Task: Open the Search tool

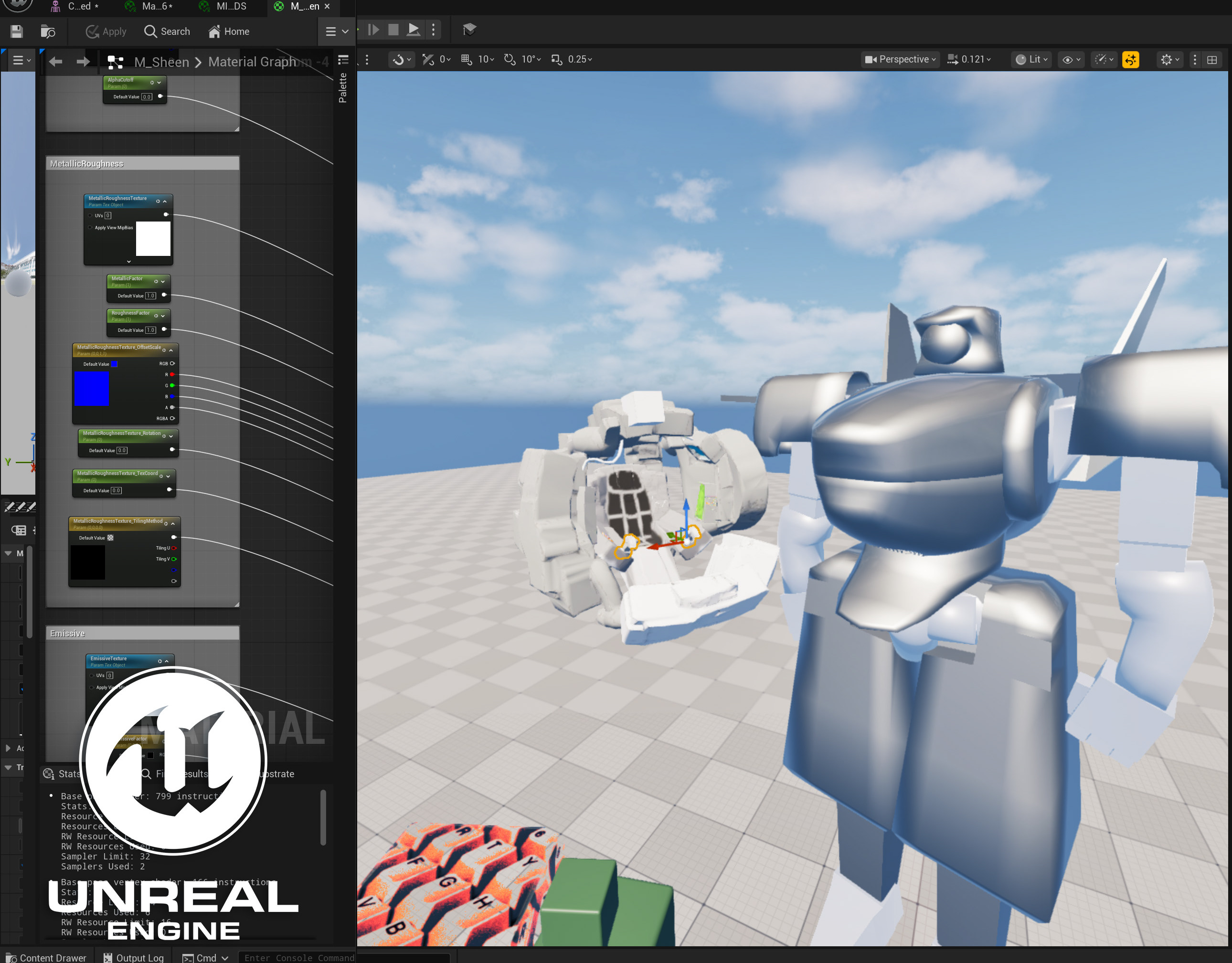Action: 167,32
